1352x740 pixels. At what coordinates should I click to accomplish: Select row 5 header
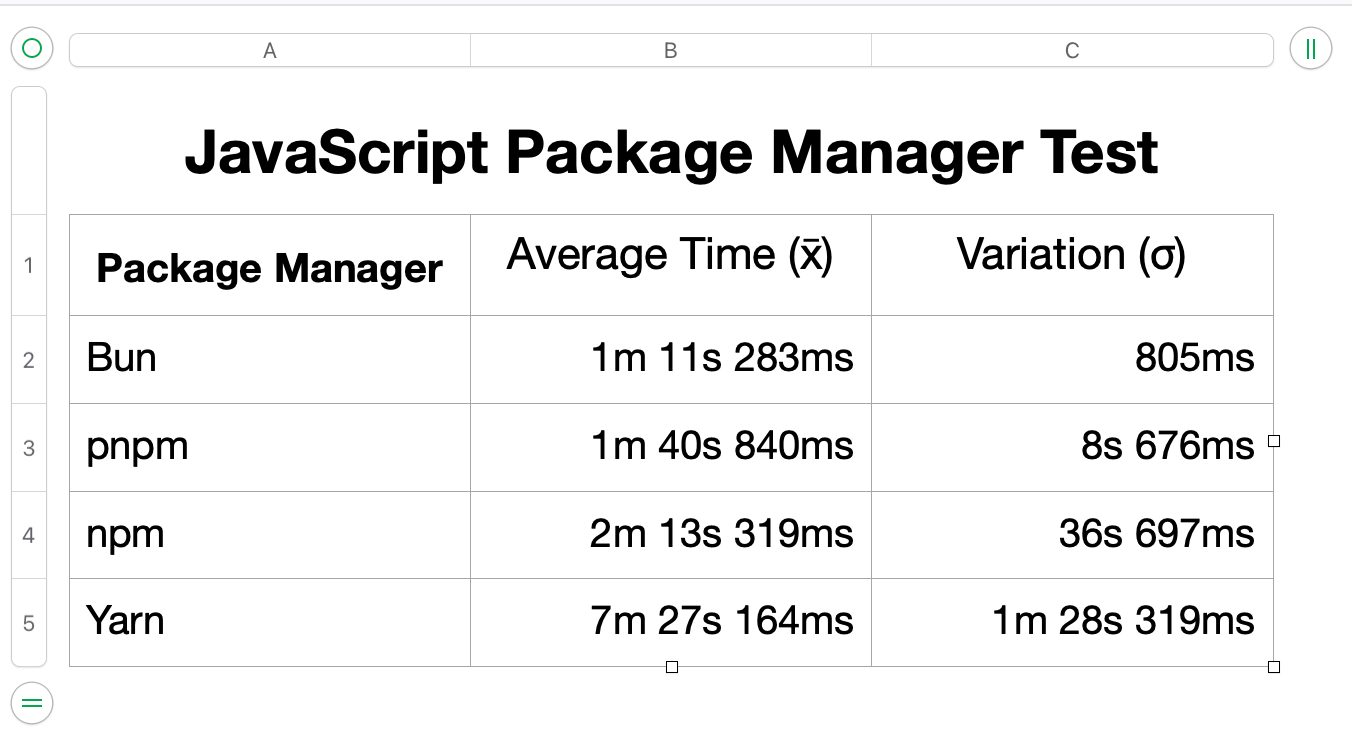(x=28, y=623)
